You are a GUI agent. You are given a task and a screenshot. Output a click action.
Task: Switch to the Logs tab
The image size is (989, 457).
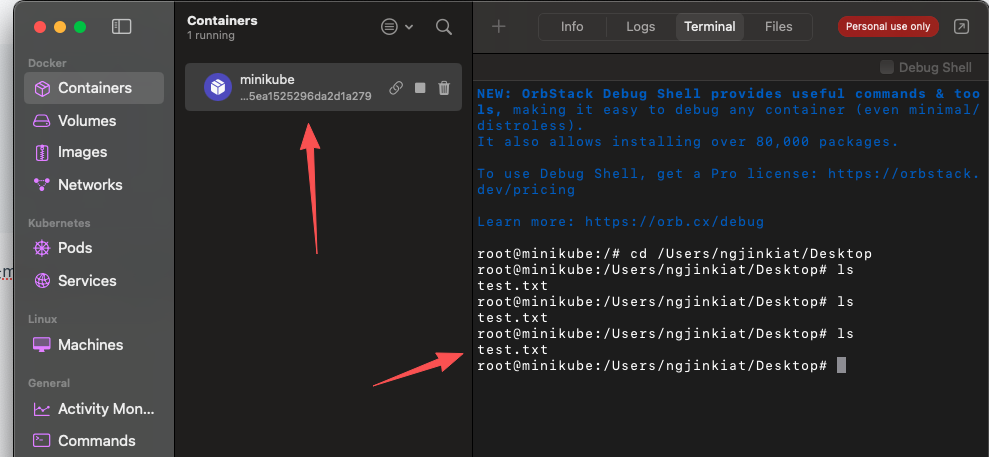(x=641, y=26)
